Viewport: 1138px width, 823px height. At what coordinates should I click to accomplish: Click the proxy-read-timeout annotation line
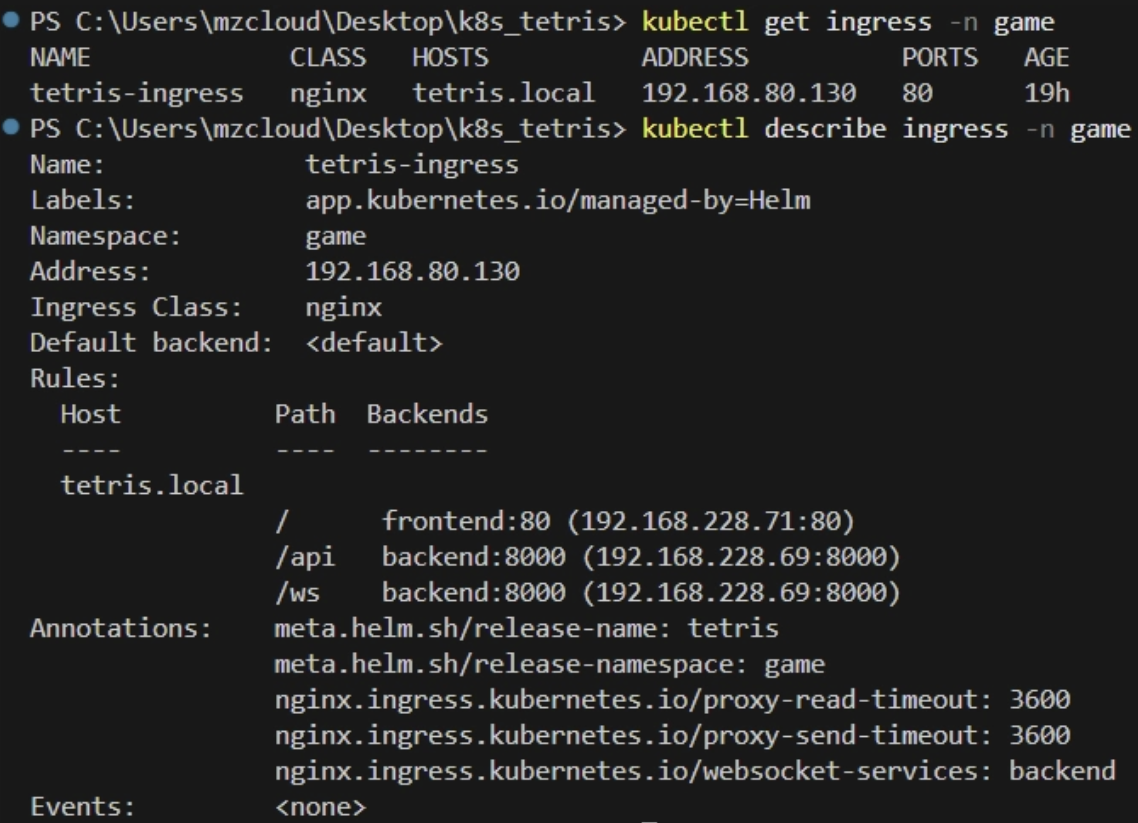tap(671, 700)
